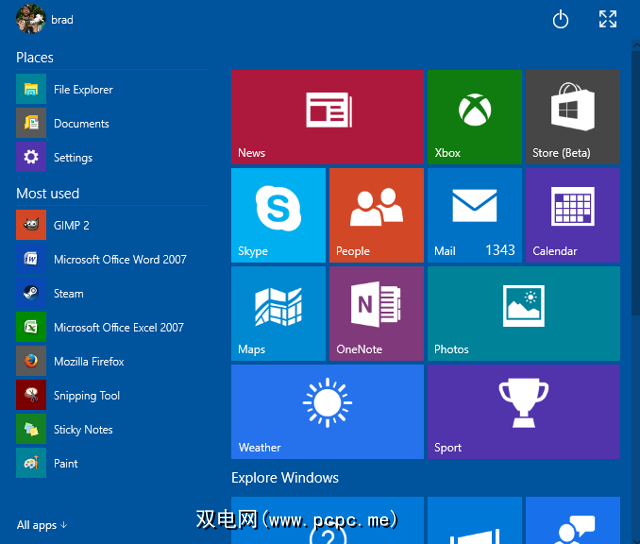Launch Mozilla Firefox from its label
Image resolution: width=640 pixels, height=544 pixels.
coord(89,362)
